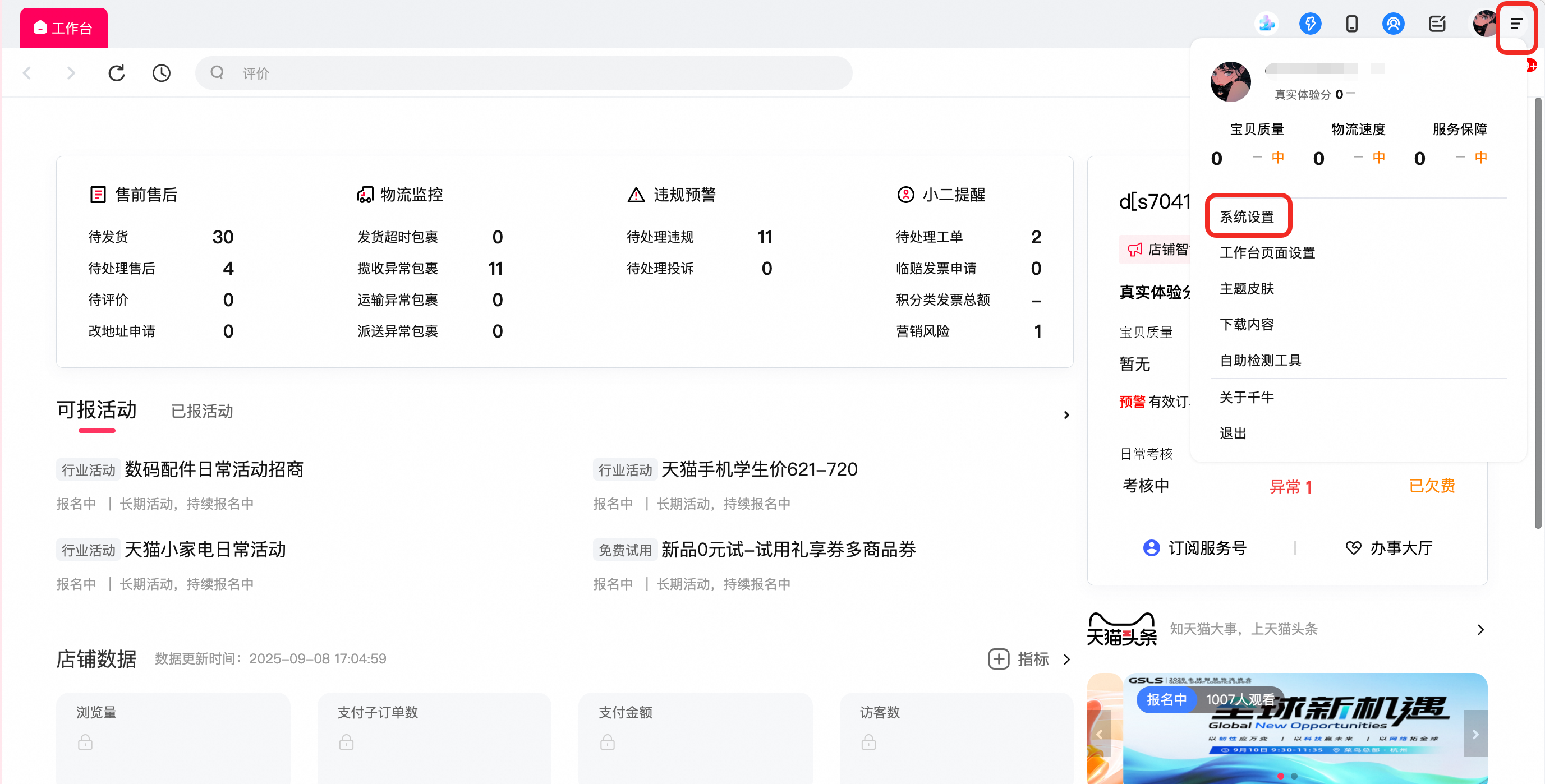Click the 待处理违规 row

(700, 237)
